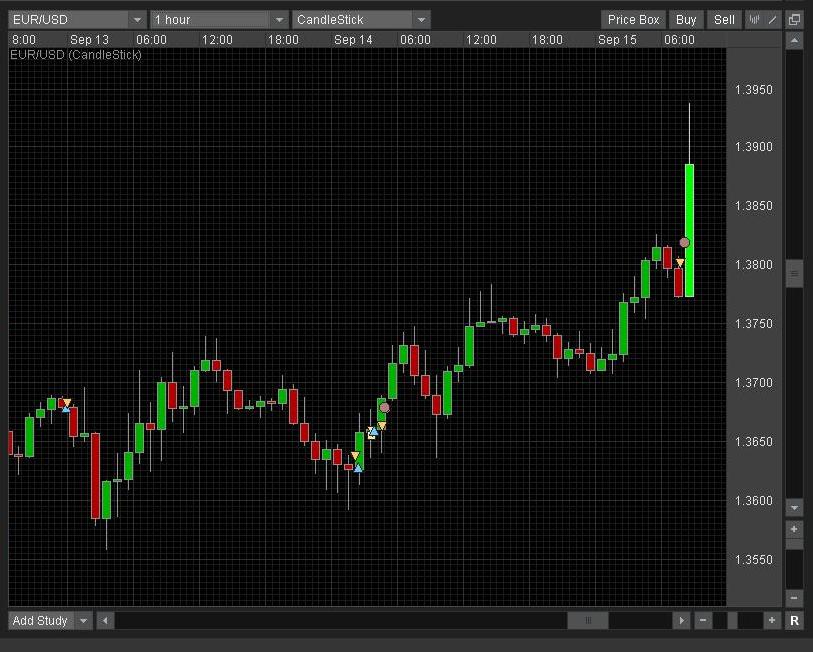The width and height of the screenshot is (813, 652).
Task: Click the brown circle marker near 1.3820
Action: tap(685, 243)
